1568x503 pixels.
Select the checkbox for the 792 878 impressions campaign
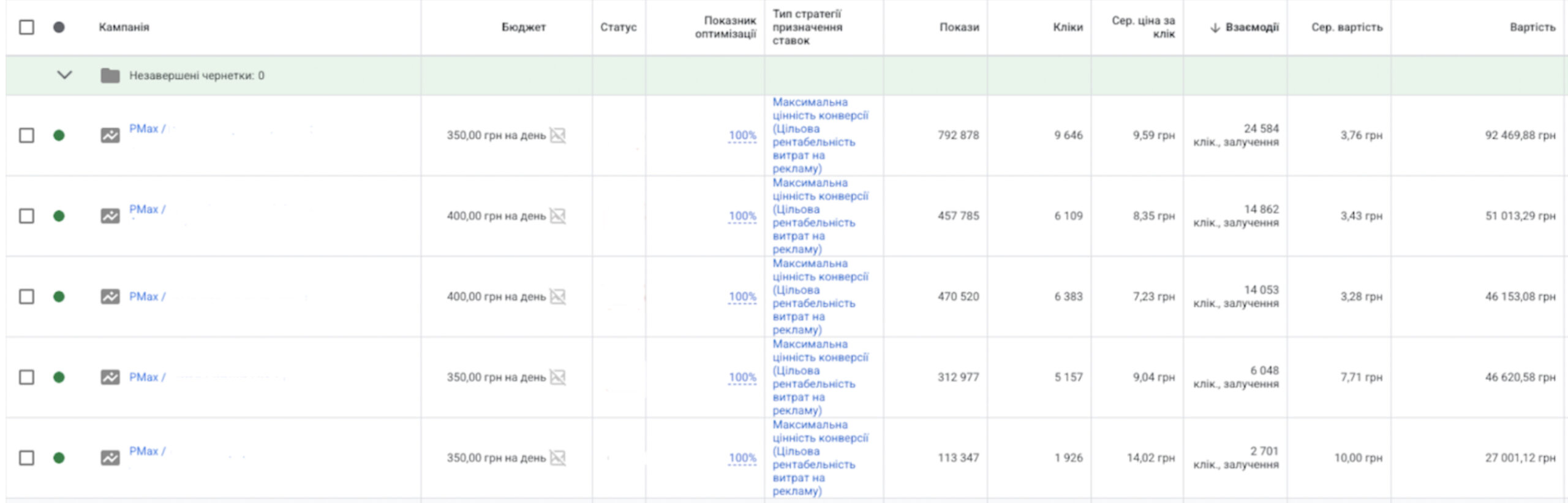pyautogui.click(x=26, y=135)
